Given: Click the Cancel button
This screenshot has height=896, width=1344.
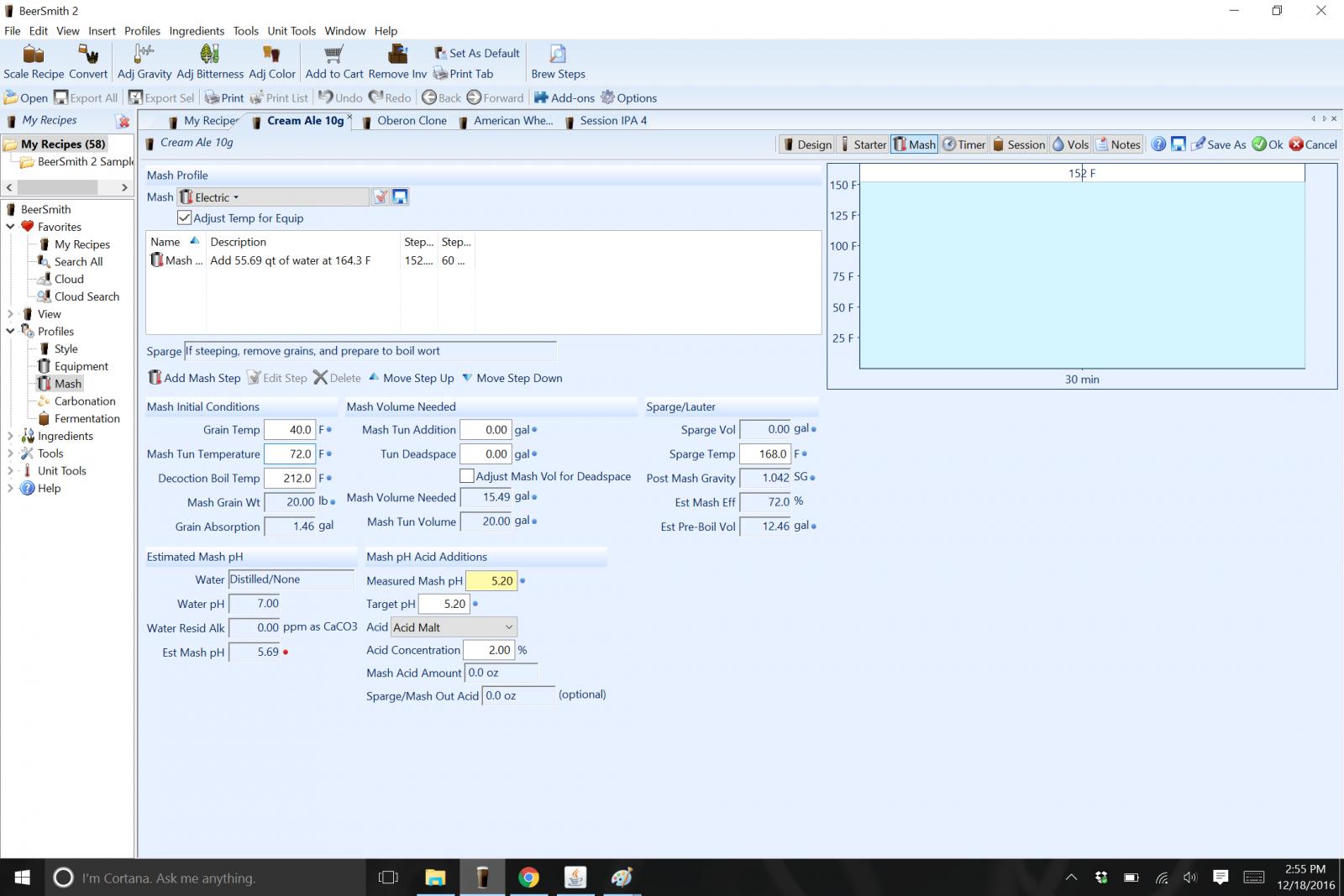Looking at the screenshot, I should 1313,144.
